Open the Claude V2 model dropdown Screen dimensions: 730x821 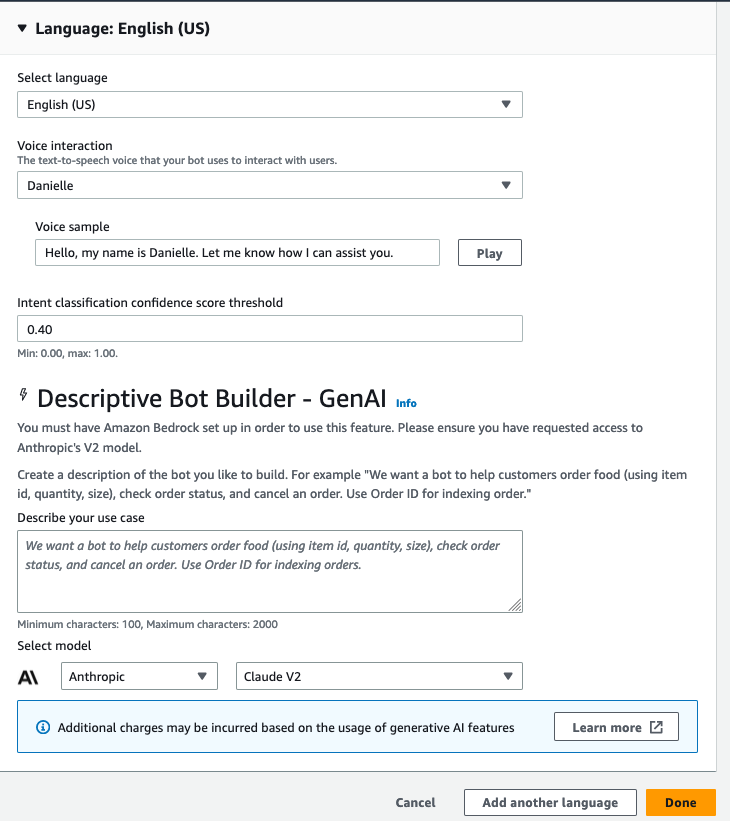point(379,676)
